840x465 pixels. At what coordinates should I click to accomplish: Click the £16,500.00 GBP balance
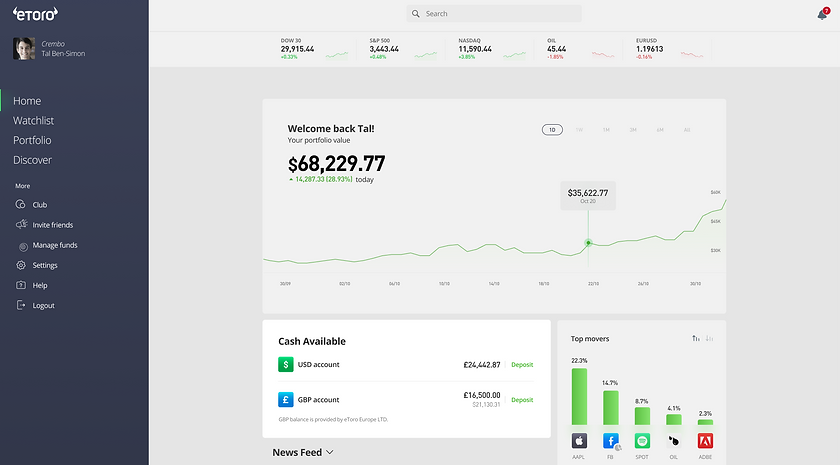click(482, 395)
